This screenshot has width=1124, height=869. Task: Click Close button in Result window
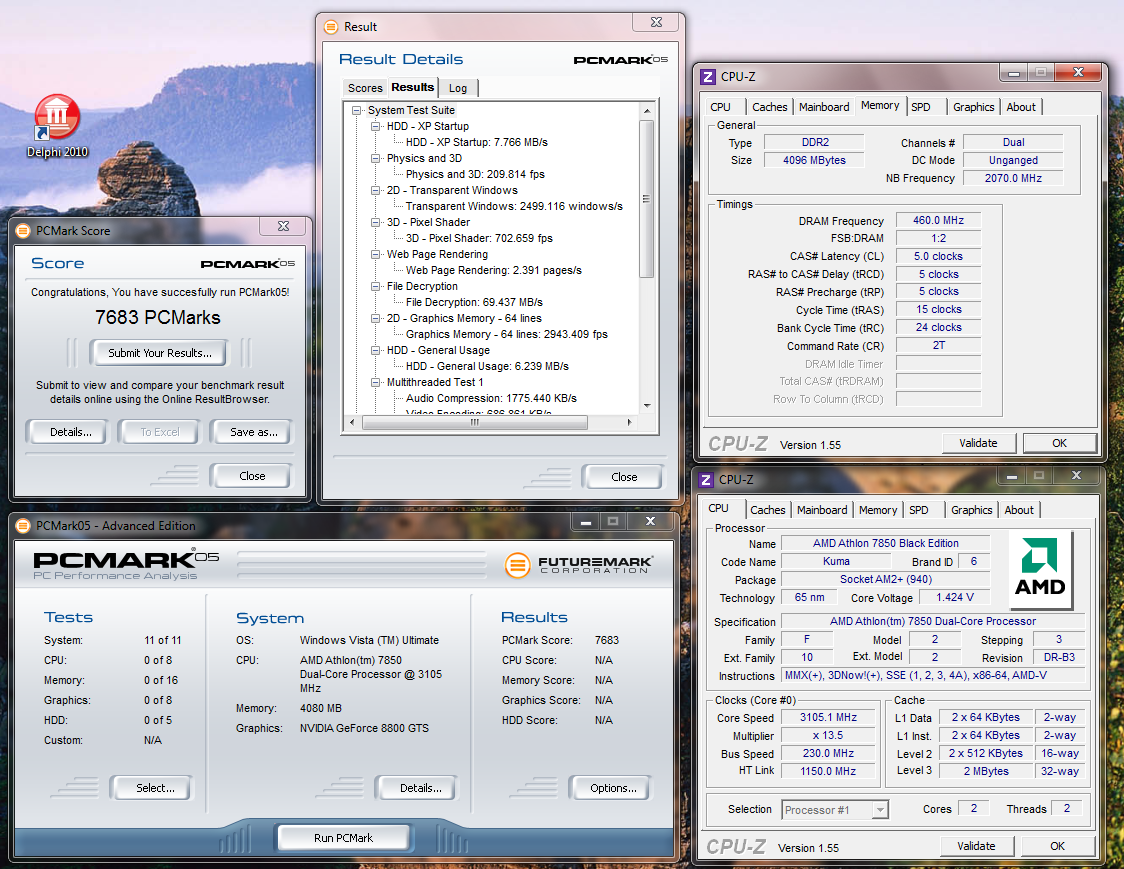point(624,477)
